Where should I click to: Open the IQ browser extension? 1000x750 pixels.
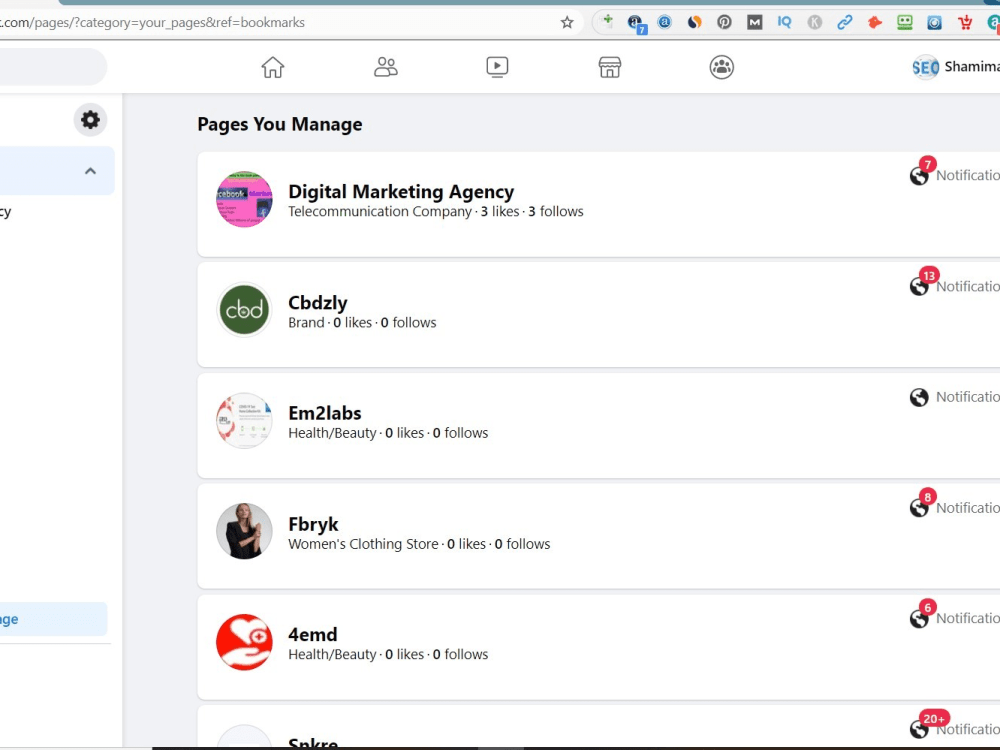(784, 22)
